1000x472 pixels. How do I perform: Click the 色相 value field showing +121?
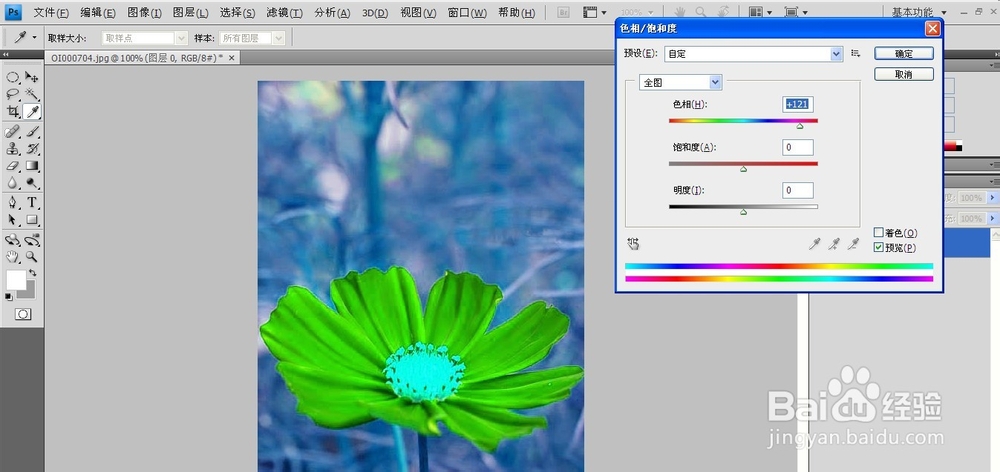(x=798, y=105)
